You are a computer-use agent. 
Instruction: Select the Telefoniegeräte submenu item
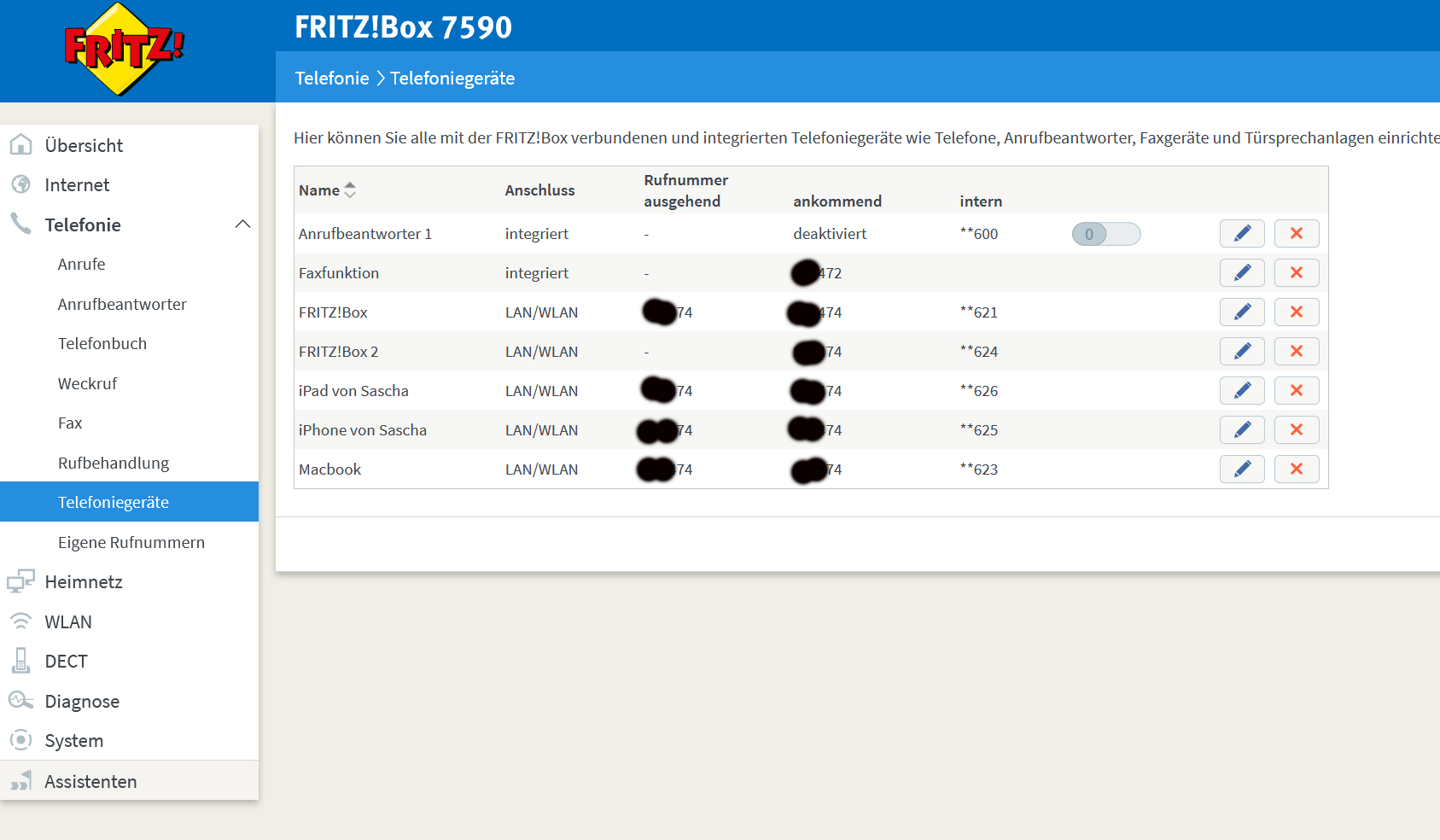(x=129, y=502)
